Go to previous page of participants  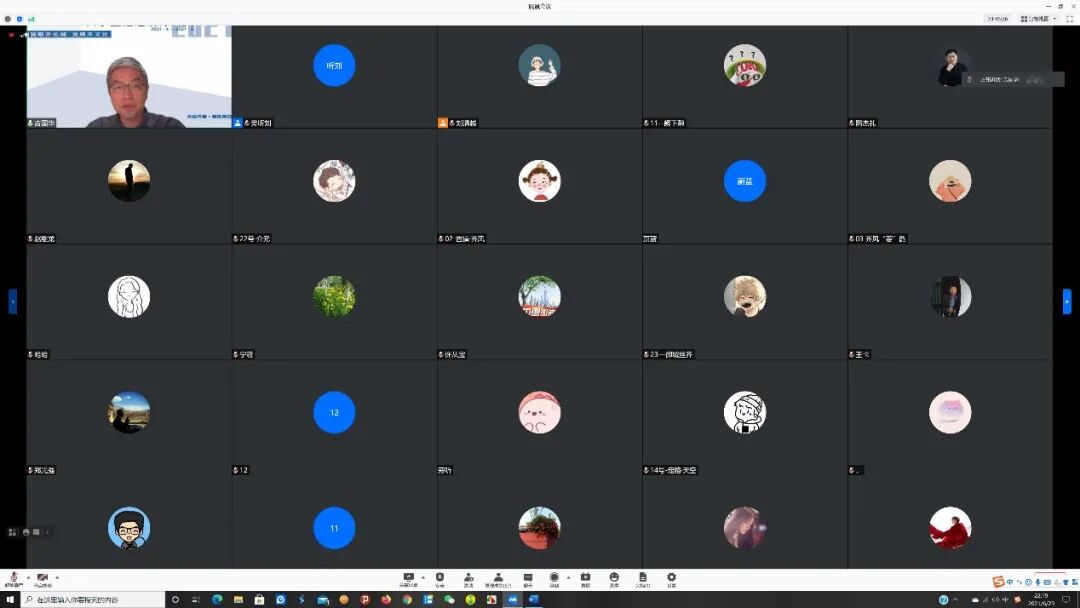point(12,302)
